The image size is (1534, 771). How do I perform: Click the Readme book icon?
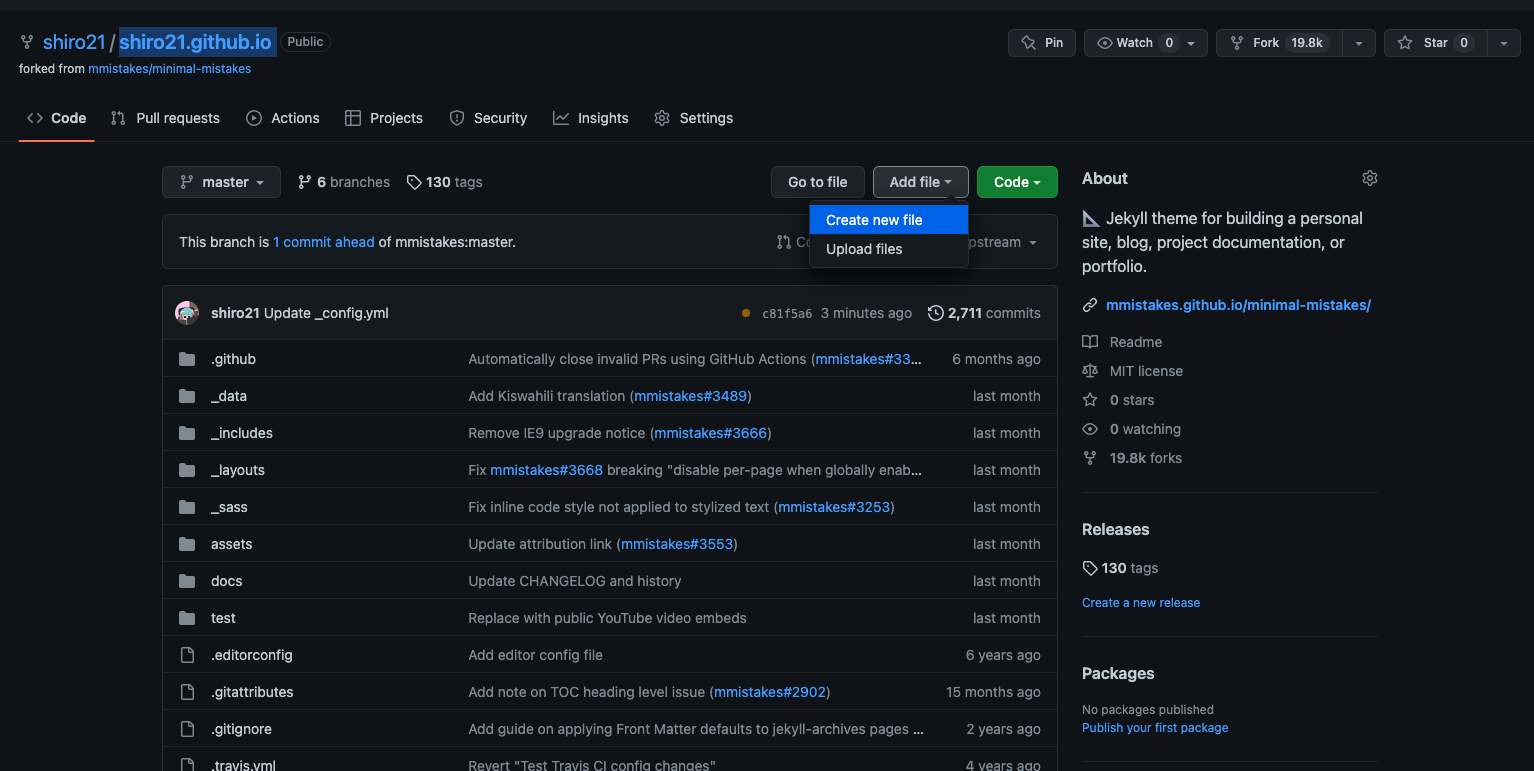(1090, 342)
